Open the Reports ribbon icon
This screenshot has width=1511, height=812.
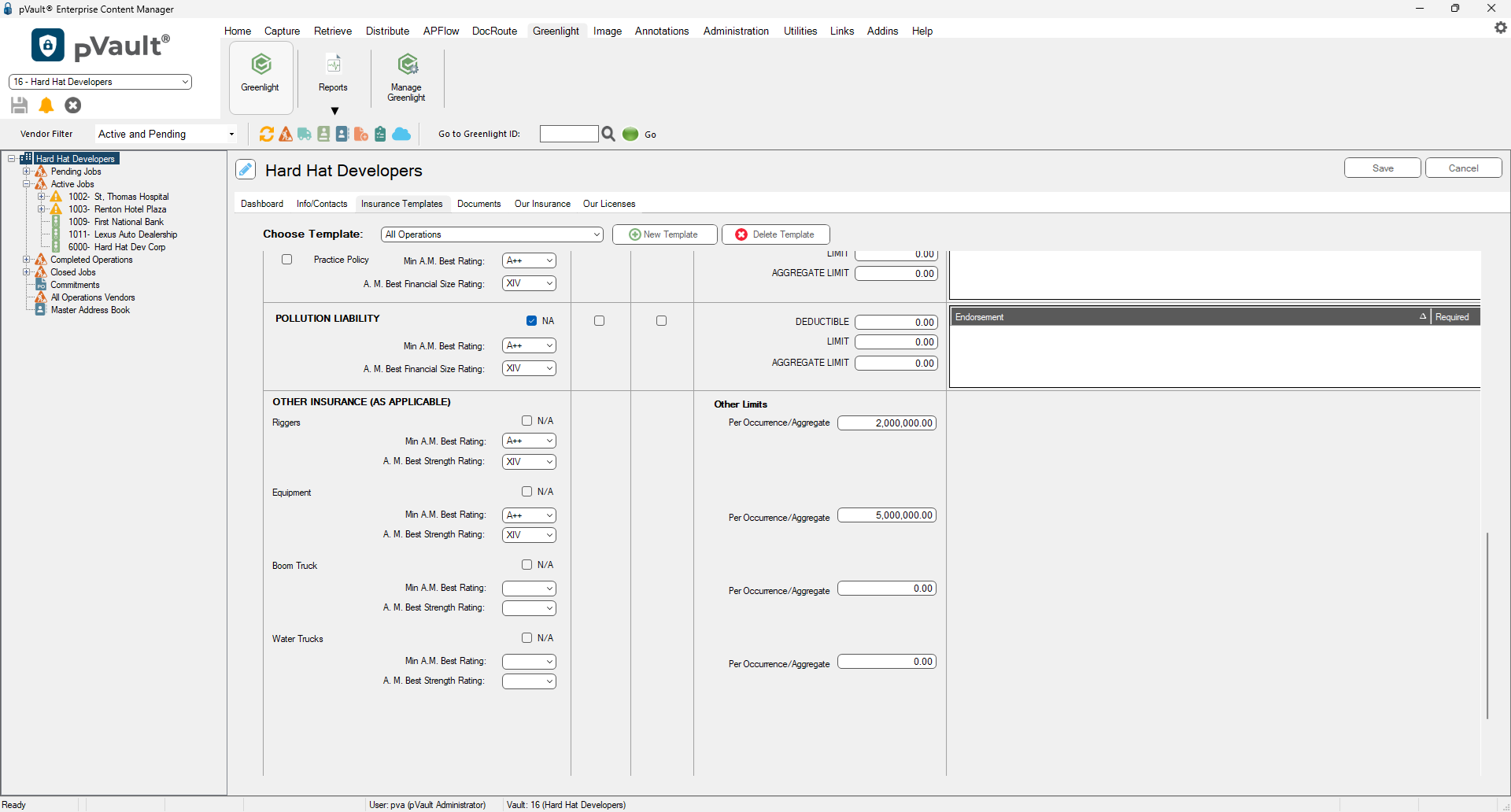tap(333, 74)
